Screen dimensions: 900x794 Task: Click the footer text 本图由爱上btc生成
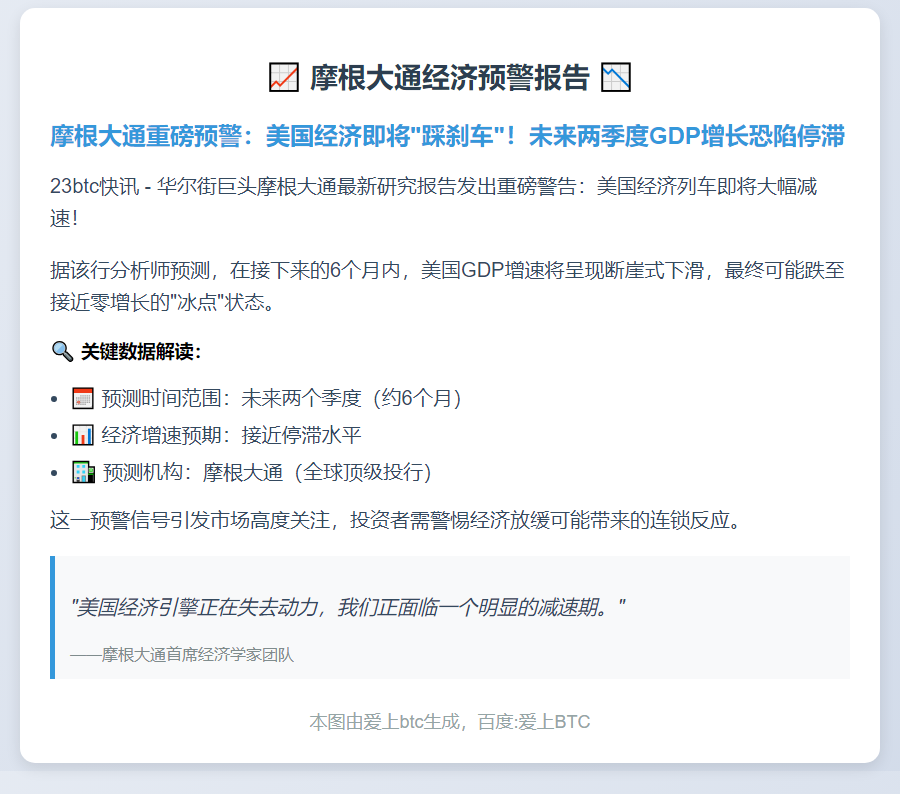click(449, 721)
